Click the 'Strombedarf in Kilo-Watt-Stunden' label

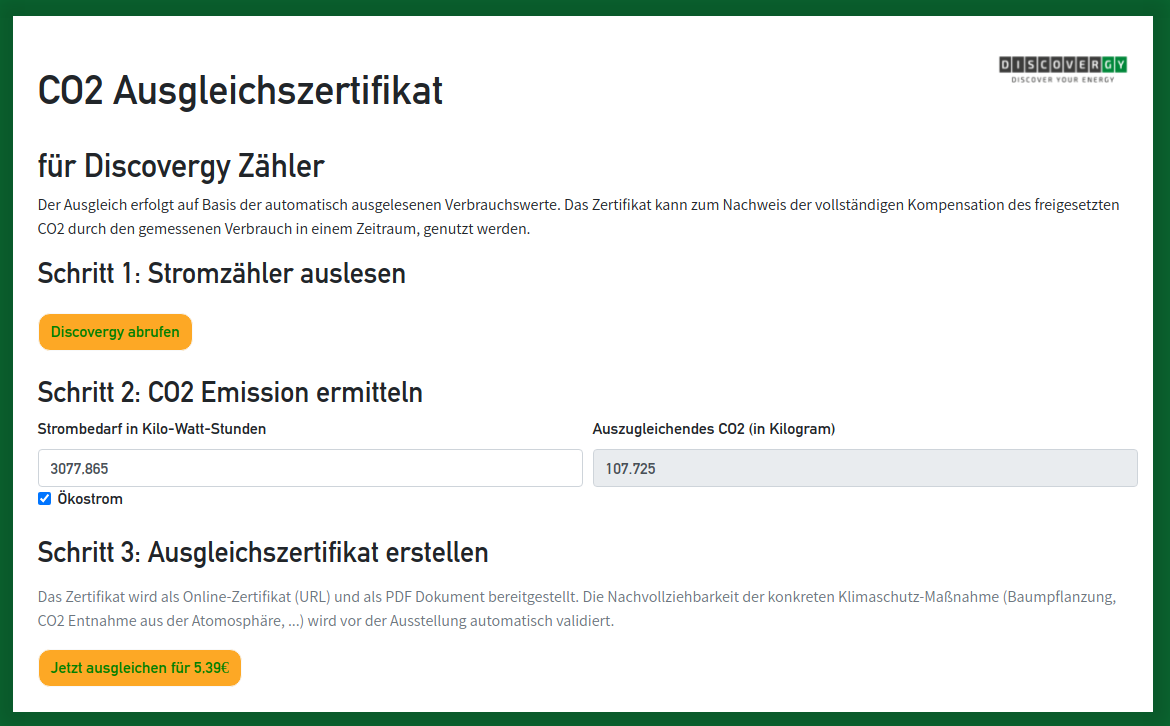click(x=152, y=429)
